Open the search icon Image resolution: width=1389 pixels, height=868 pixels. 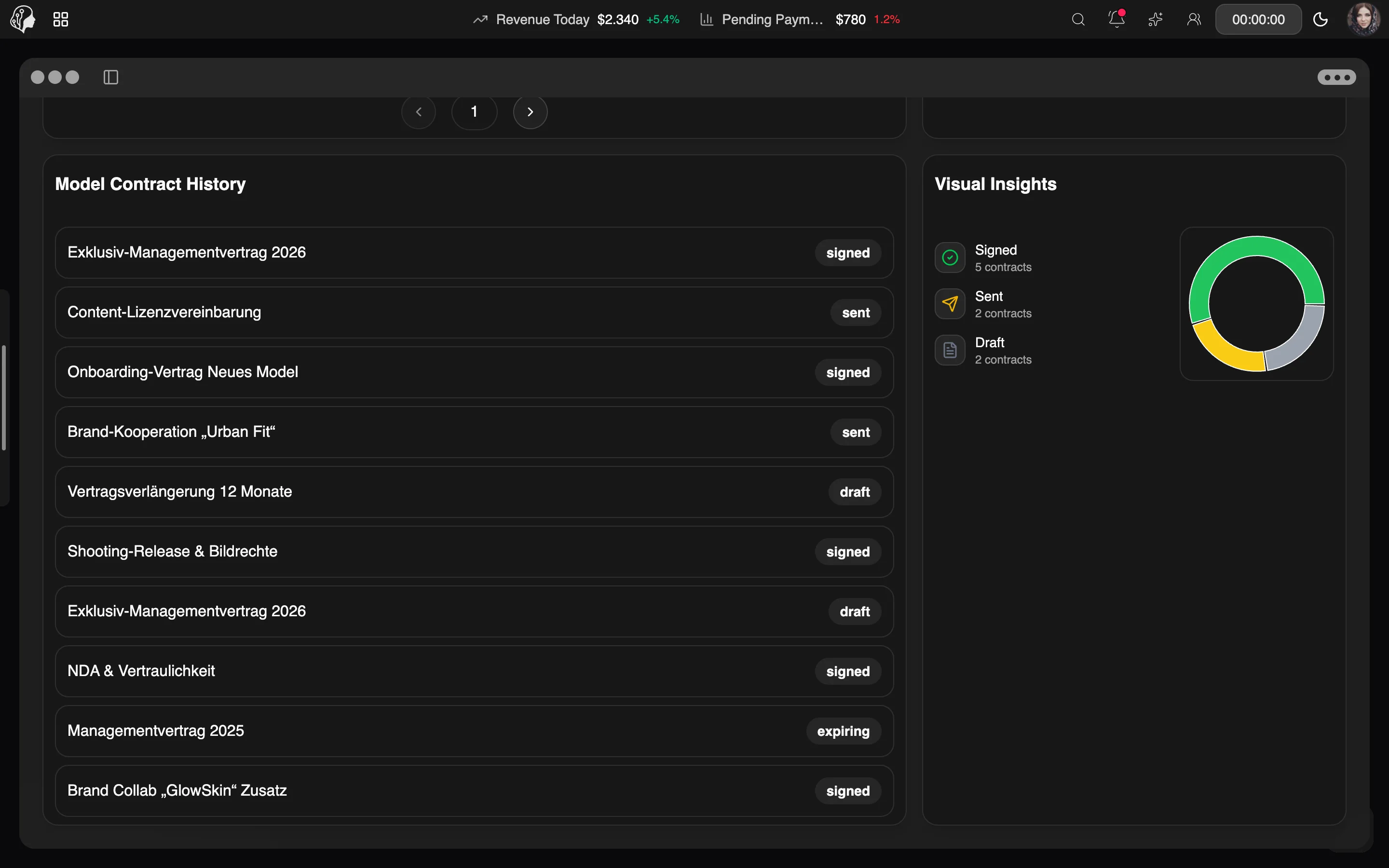pos(1078,19)
